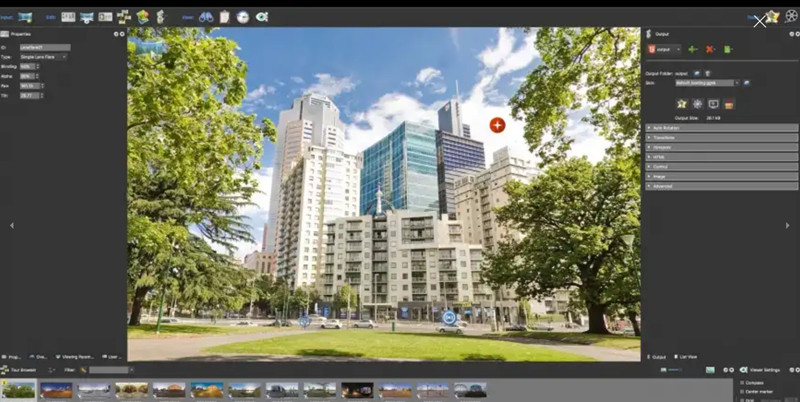This screenshot has width=800, height=402.
Task: Select the blue hotspot marker near the left road
Action: click(x=304, y=321)
